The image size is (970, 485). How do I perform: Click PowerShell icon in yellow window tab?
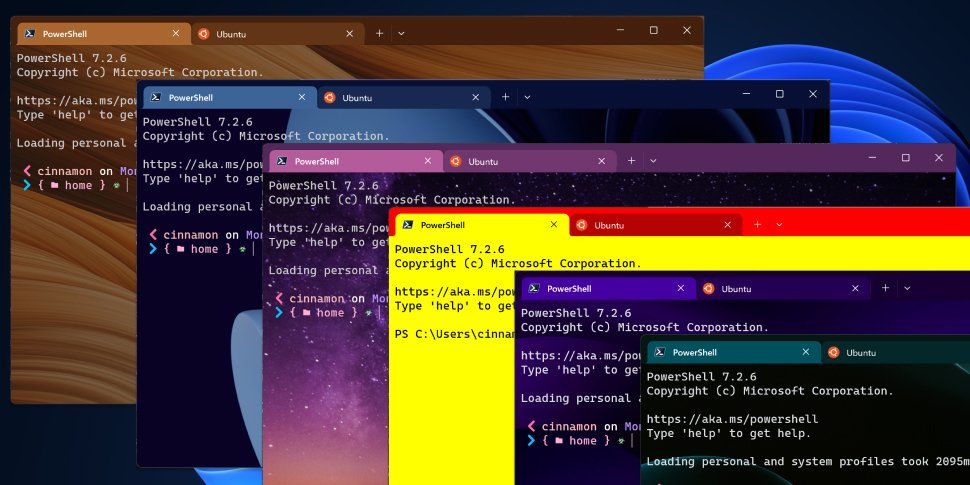point(408,225)
